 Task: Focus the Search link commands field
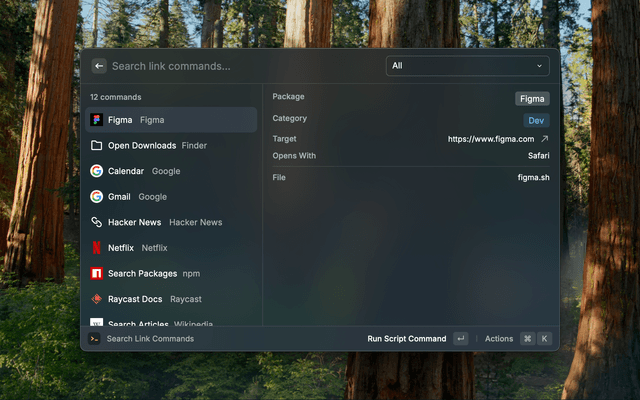click(x=245, y=66)
